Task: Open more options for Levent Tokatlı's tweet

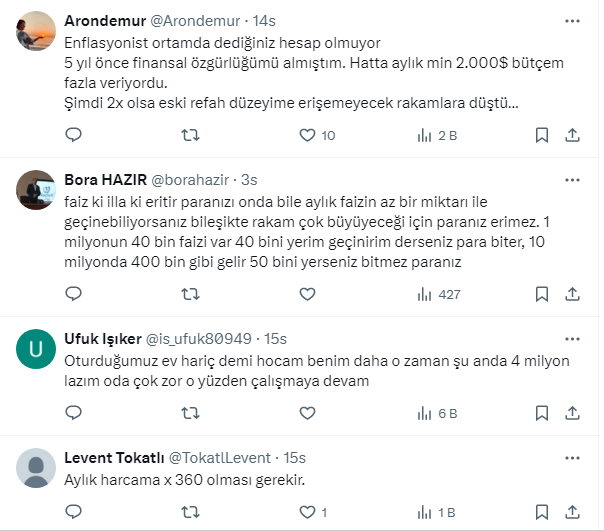Action: [x=571, y=457]
